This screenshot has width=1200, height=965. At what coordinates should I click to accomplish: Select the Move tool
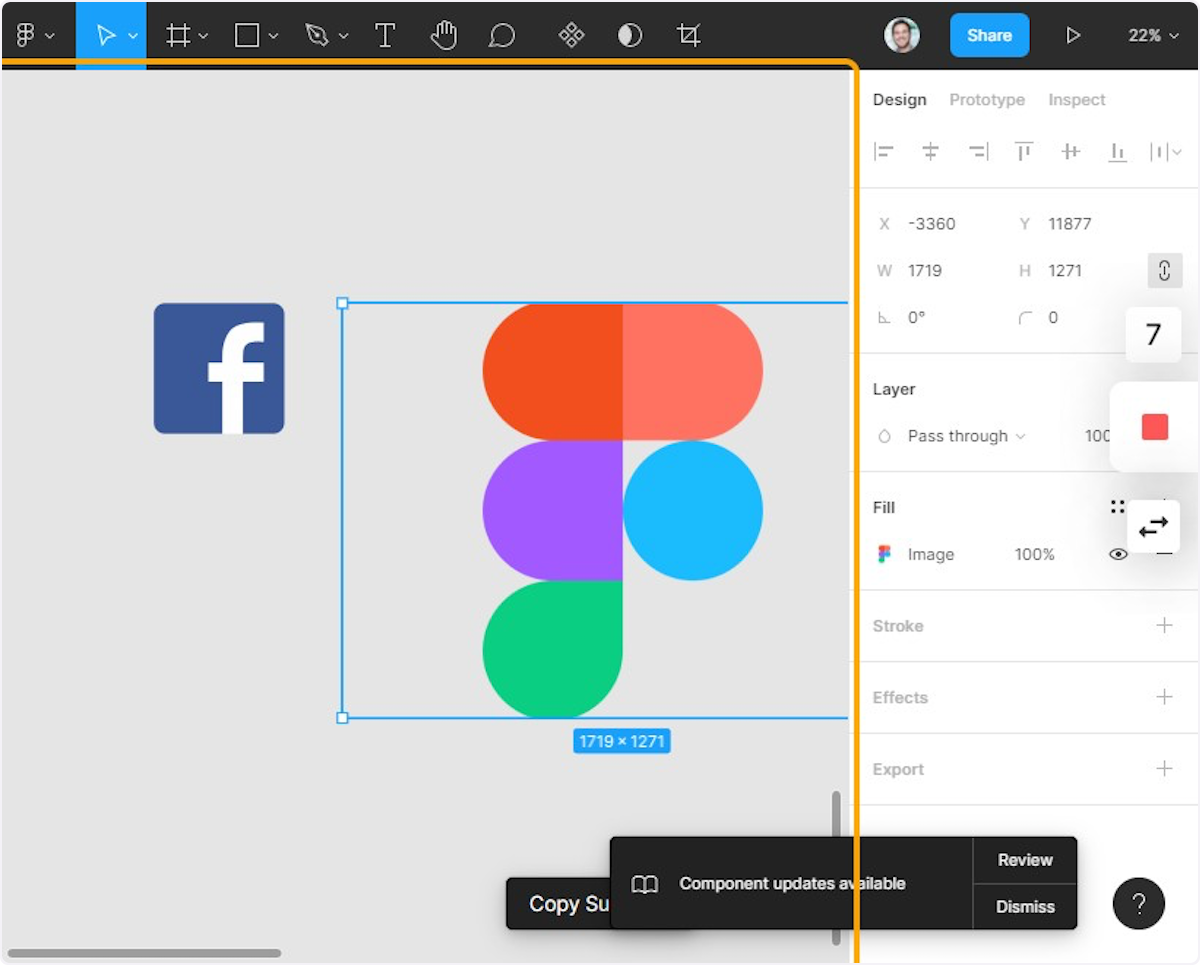coord(105,36)
